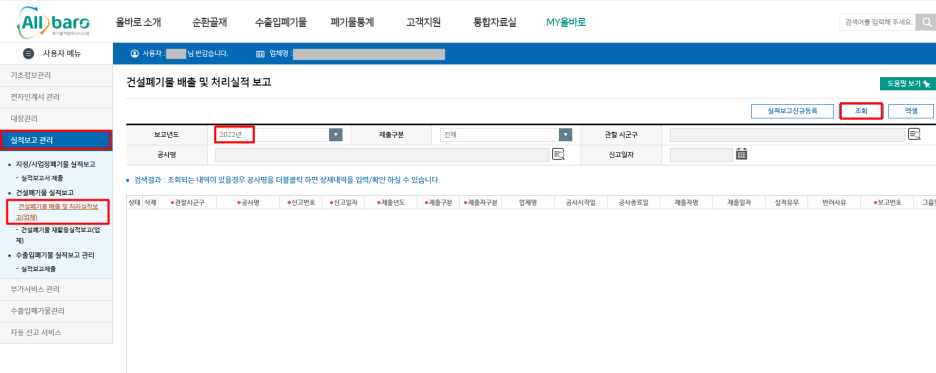Click 건설폐기물 실적보고 heading
936x373 pixels.
[45, 193]
